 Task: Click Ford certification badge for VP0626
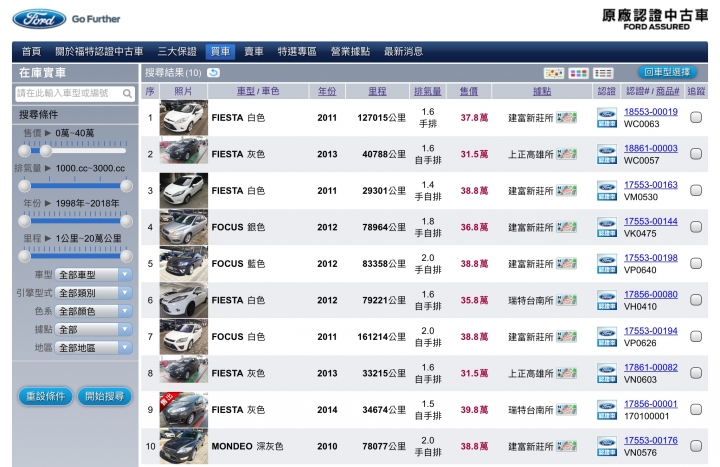(x=607, y=337)
